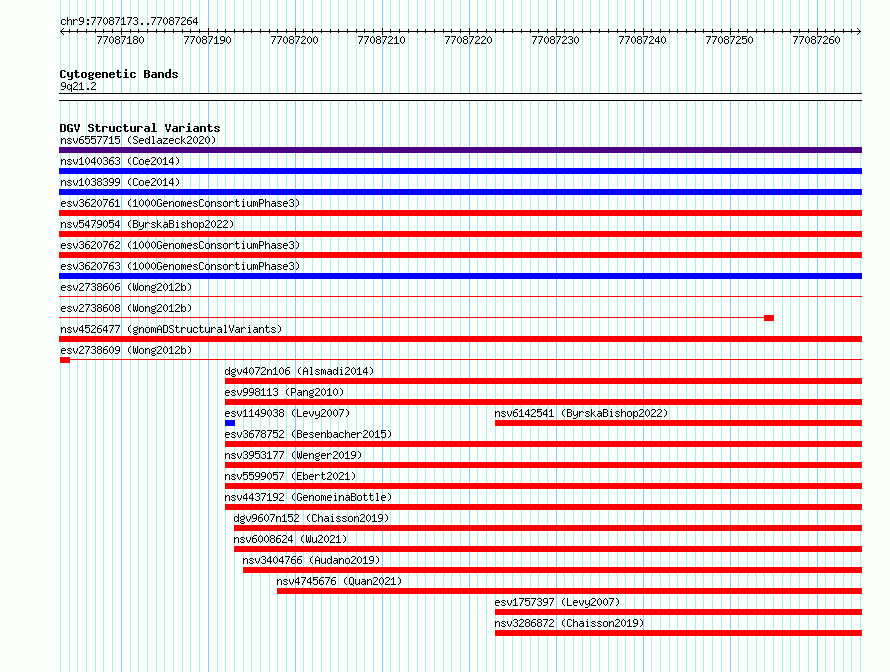The width and height of the screenshot is (890, 672).
Task: Select the red bar under nsv4745676
Action: (569, 591)
